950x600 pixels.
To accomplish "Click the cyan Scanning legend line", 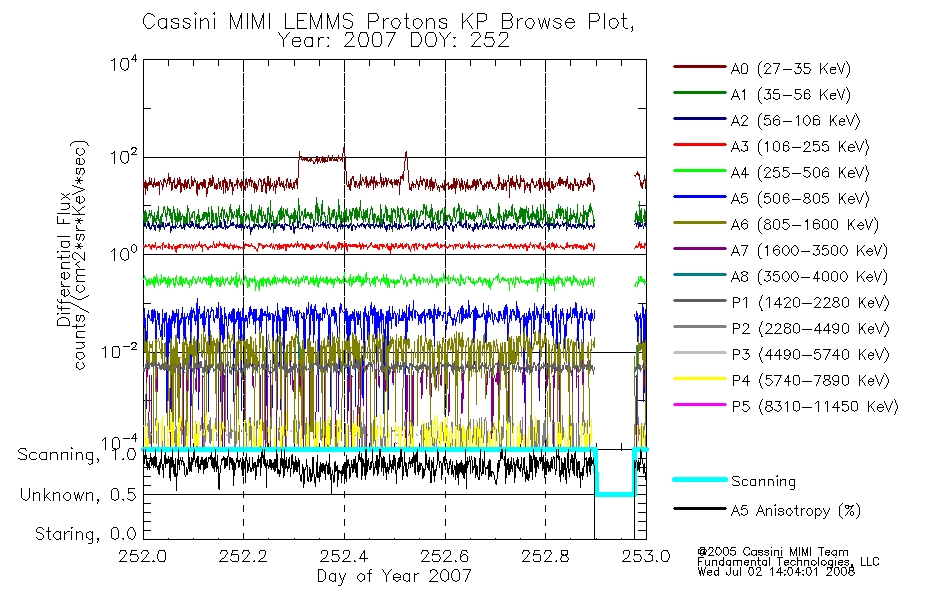I will click(700, 479).
